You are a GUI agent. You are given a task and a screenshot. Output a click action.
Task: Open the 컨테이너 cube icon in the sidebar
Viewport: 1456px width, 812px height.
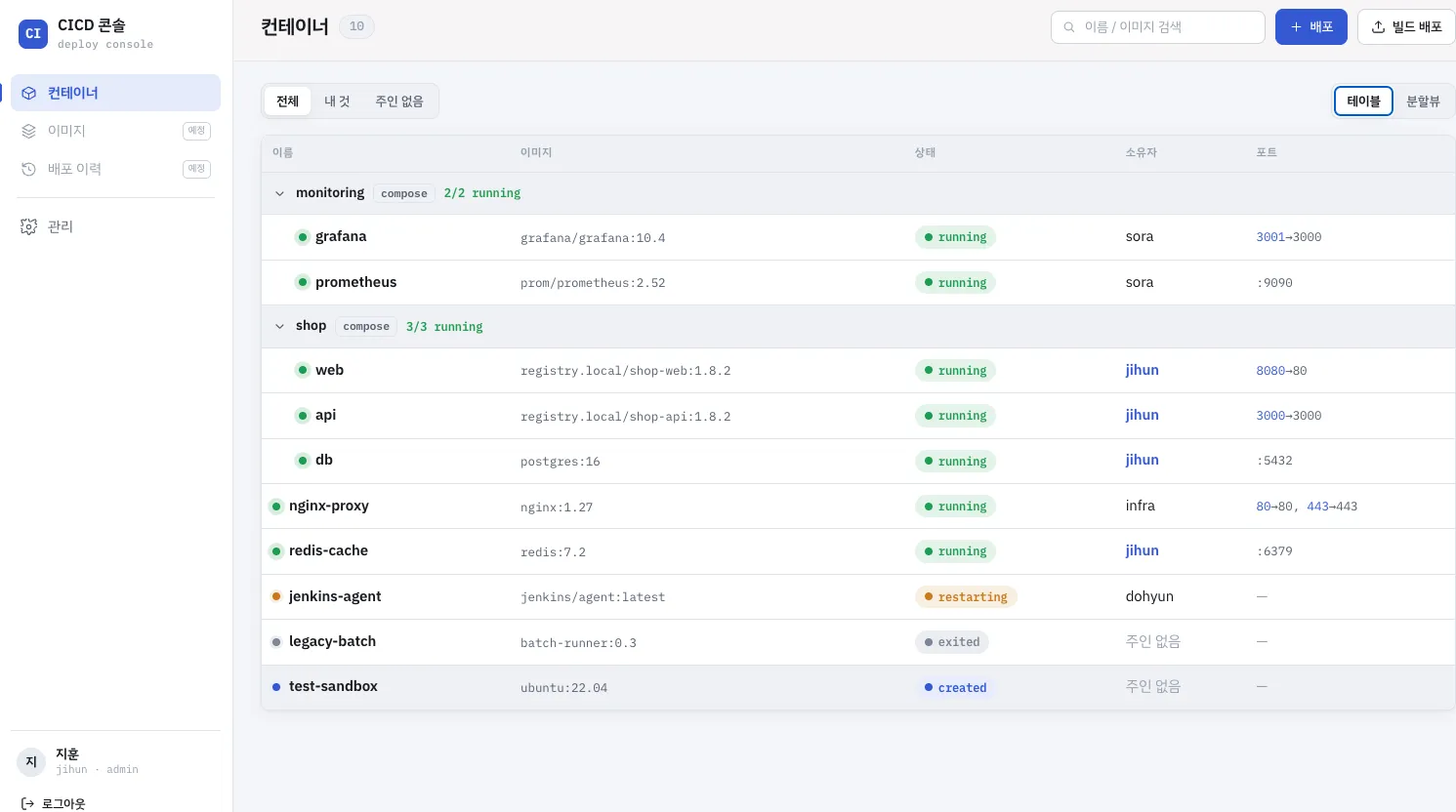(28, 94)
